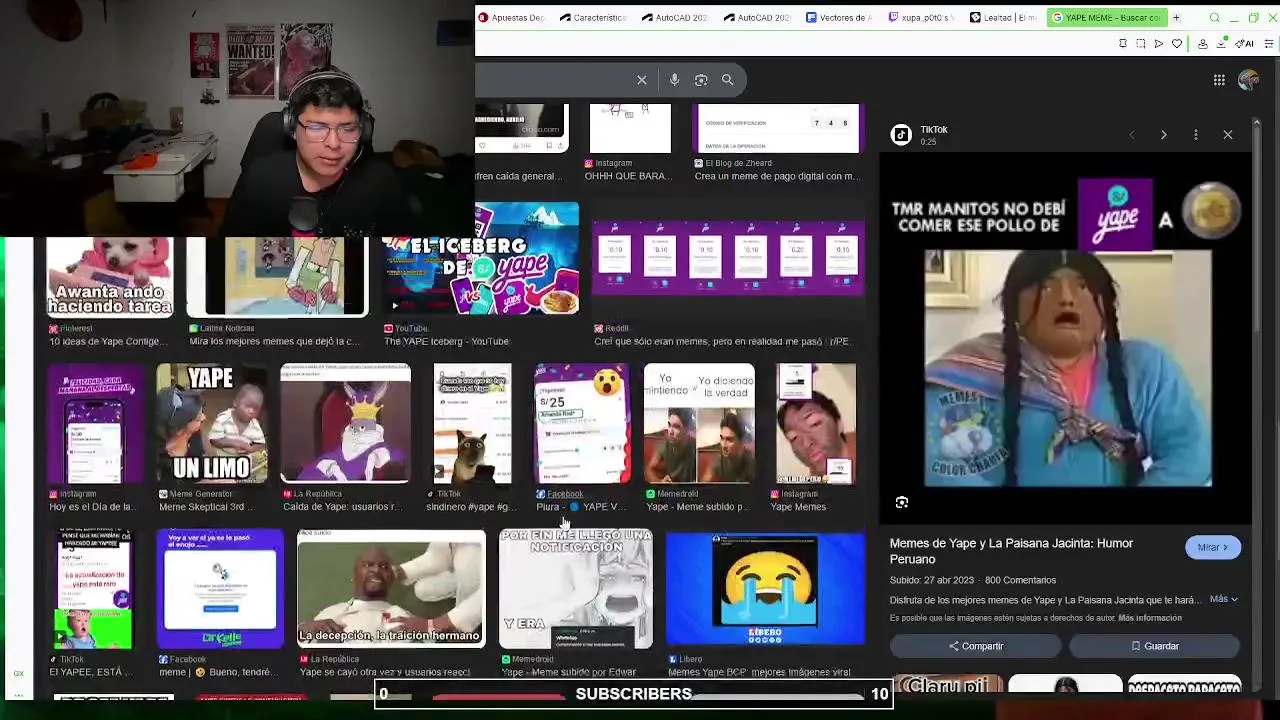1280x720 pixels.
Task: Open the Más información link
Action: [1150, 618]
